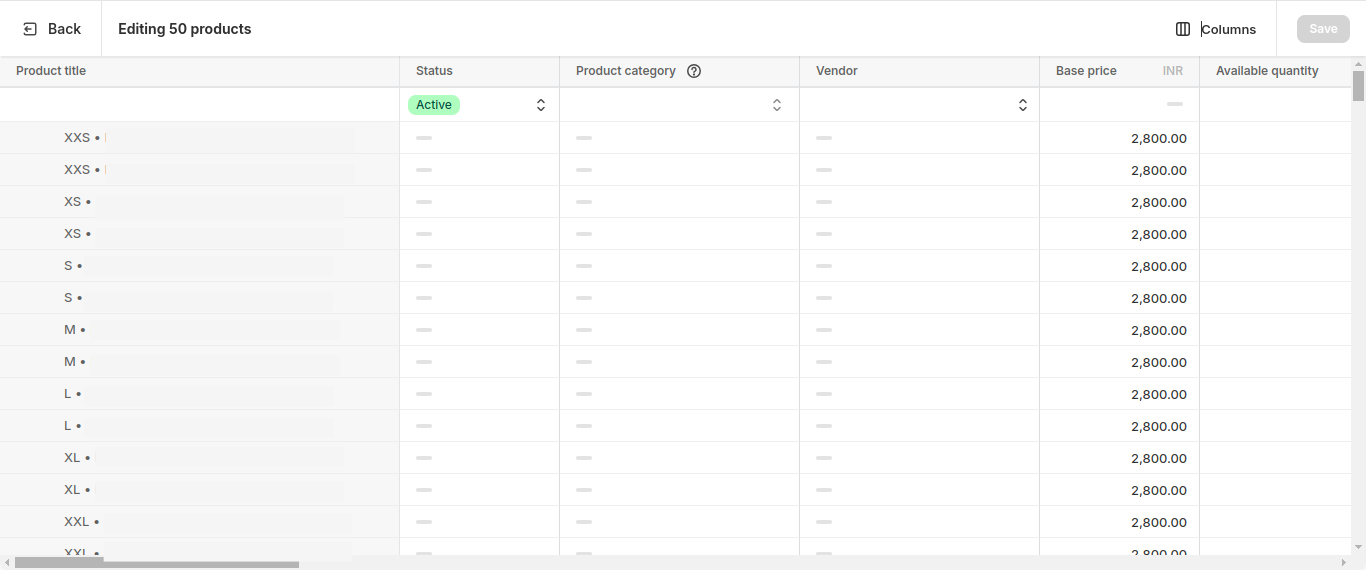Click the vertical scrollbar thumb
Viewport: 1366px width, 570px height.
tap(1358, 86)
